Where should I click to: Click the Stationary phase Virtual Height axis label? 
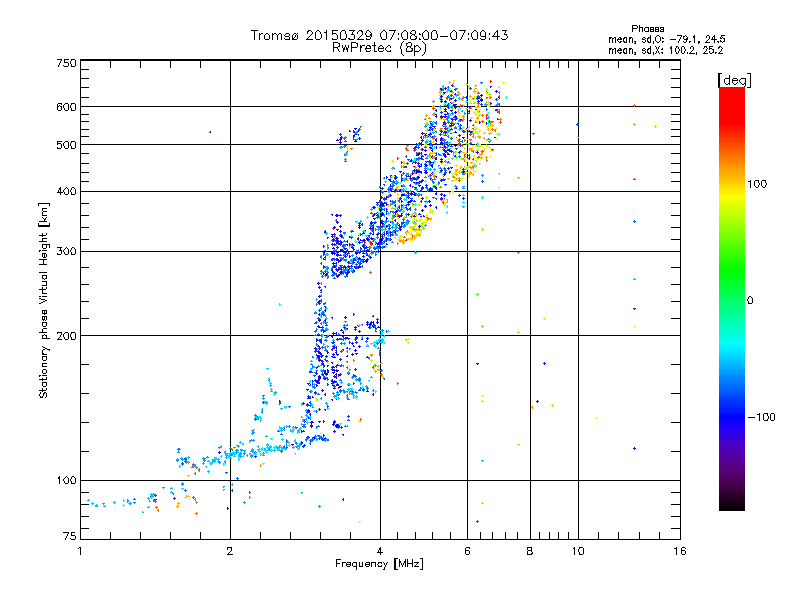[44, 300]
